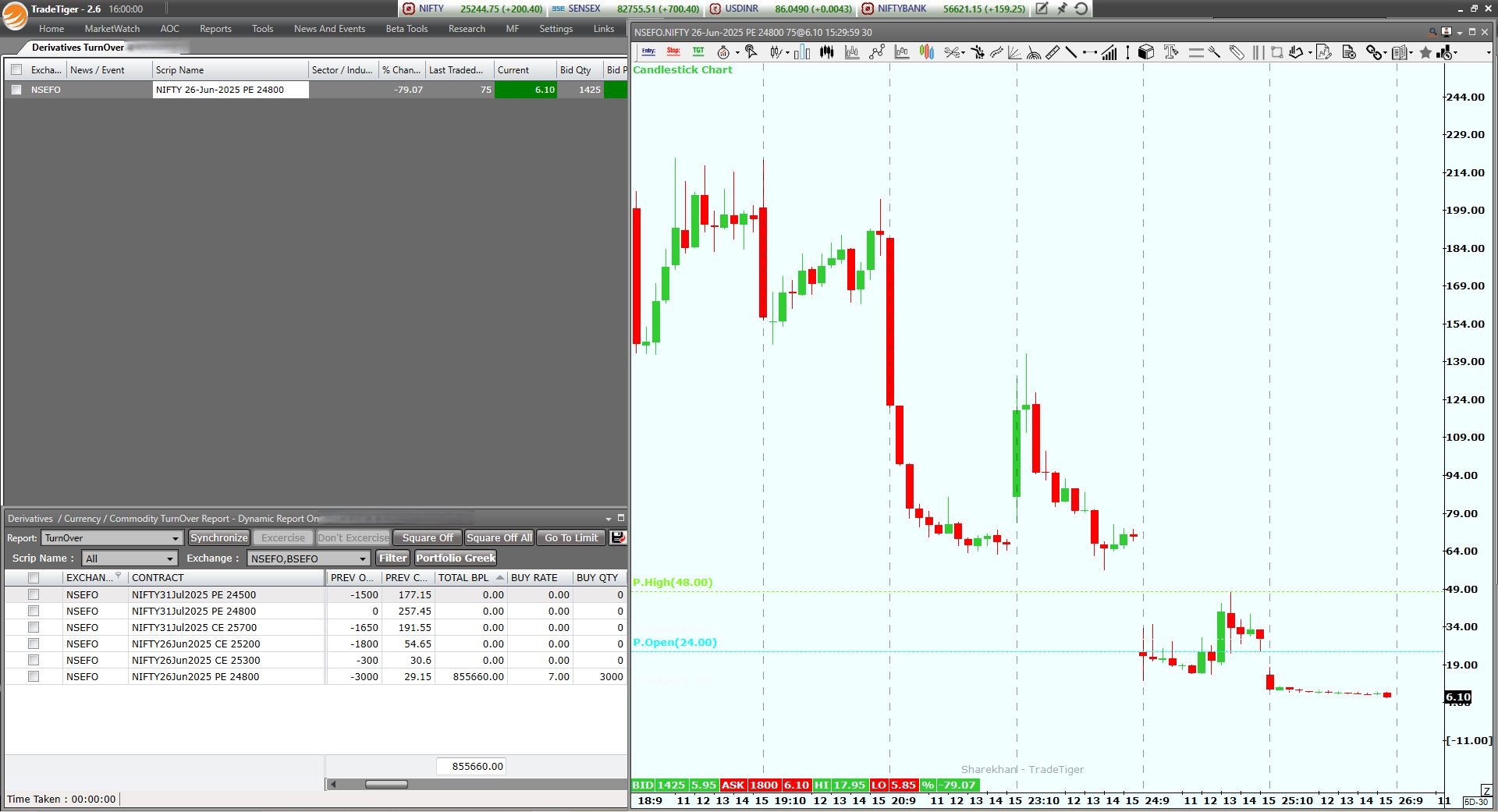Select the Fibonacci arcs tool
1498x812 pixels.
[1033, 52]
